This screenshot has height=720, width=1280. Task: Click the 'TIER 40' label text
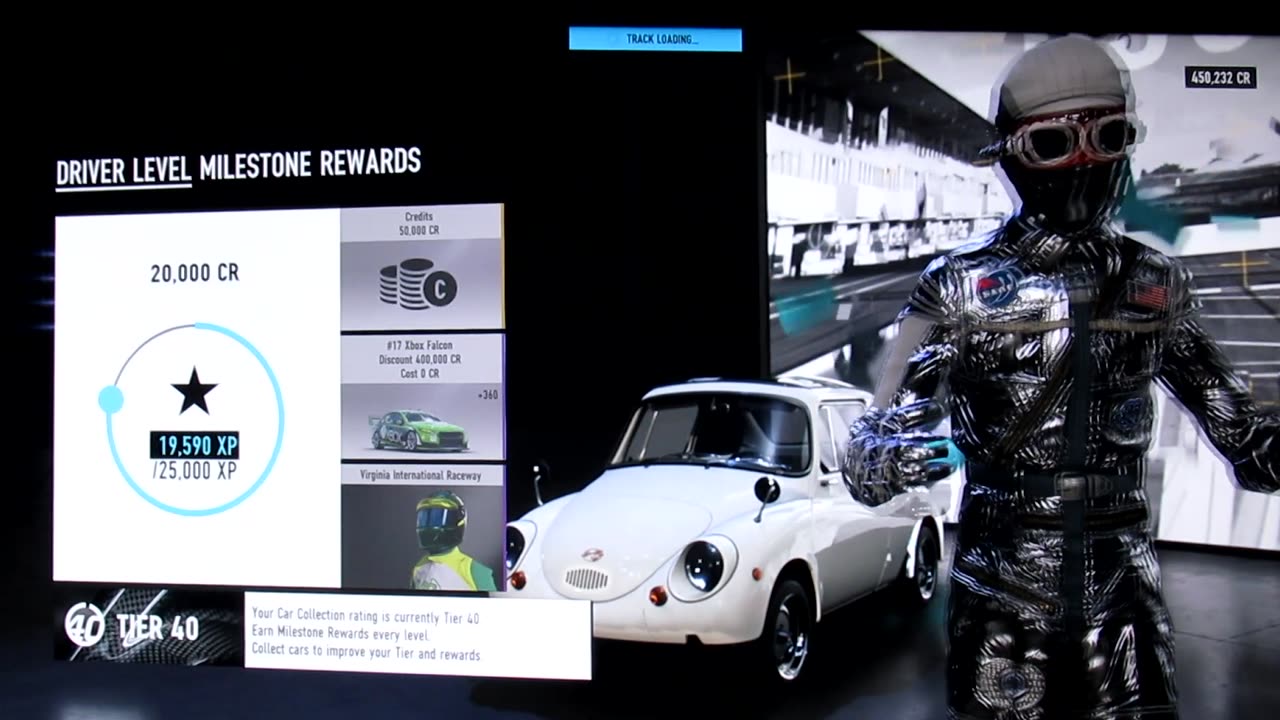[x=157, y=628]
